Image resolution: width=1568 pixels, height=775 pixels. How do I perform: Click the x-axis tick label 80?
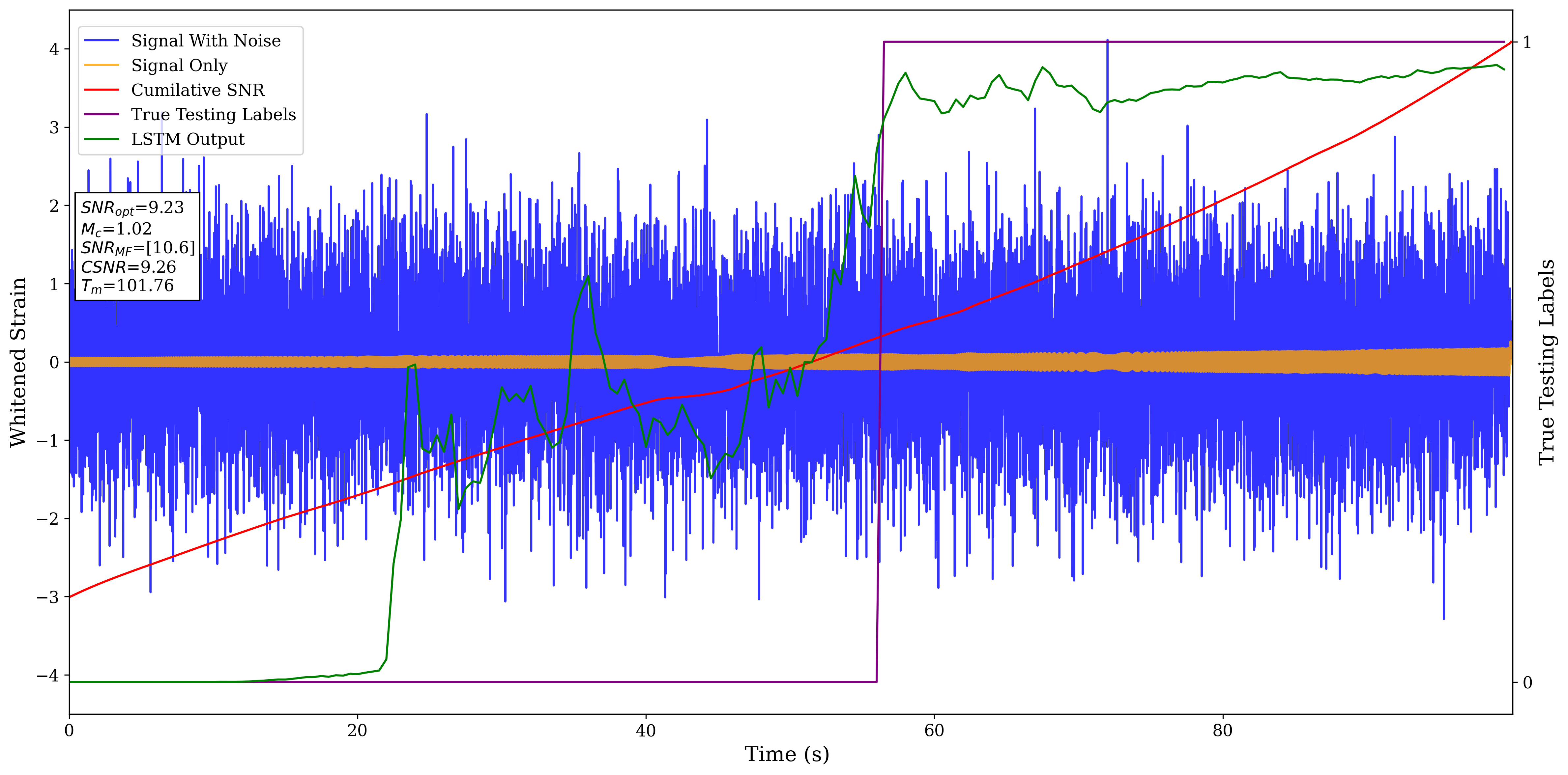point(1222,731)
